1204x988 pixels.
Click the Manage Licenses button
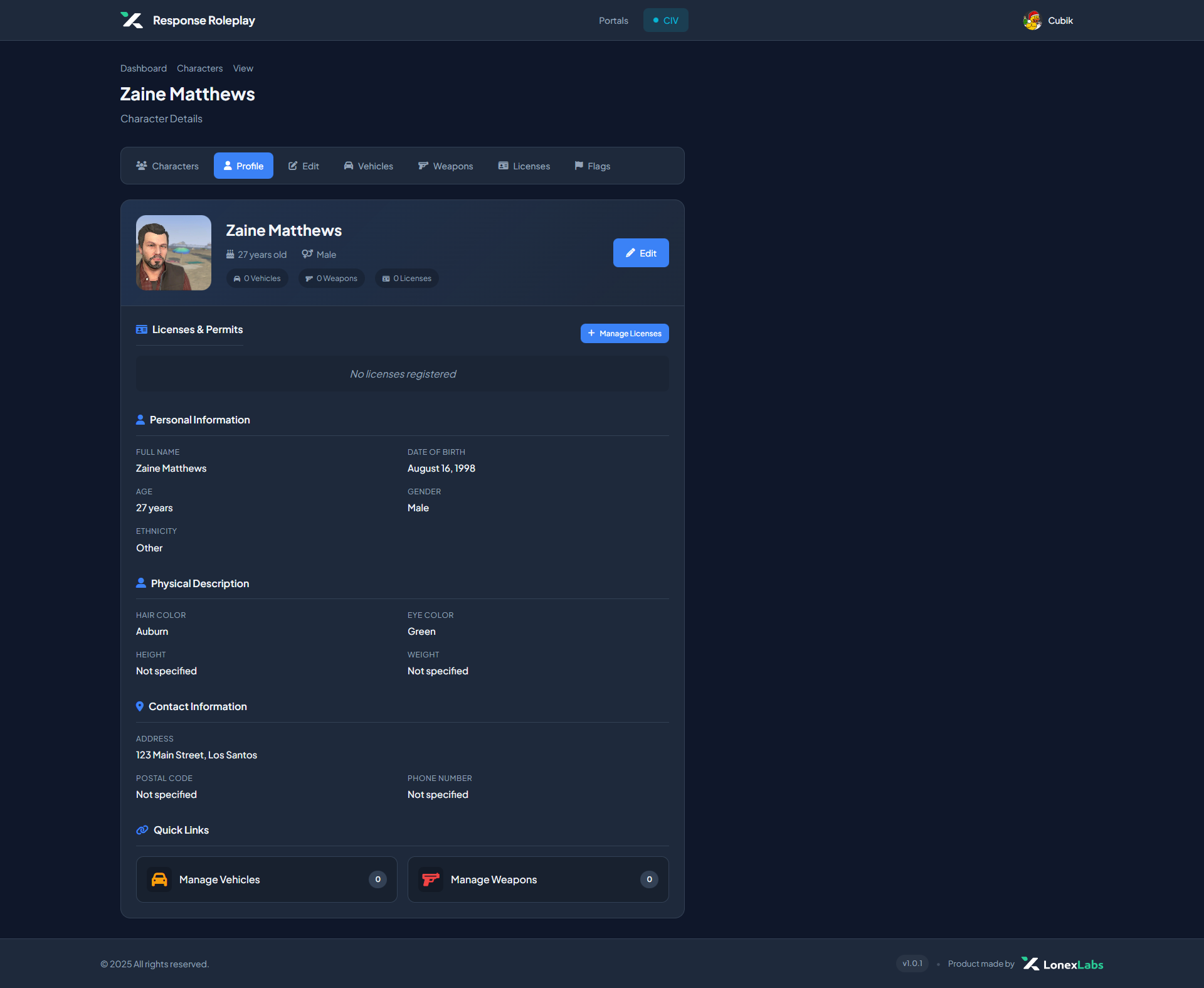click(x=625, y=333)
